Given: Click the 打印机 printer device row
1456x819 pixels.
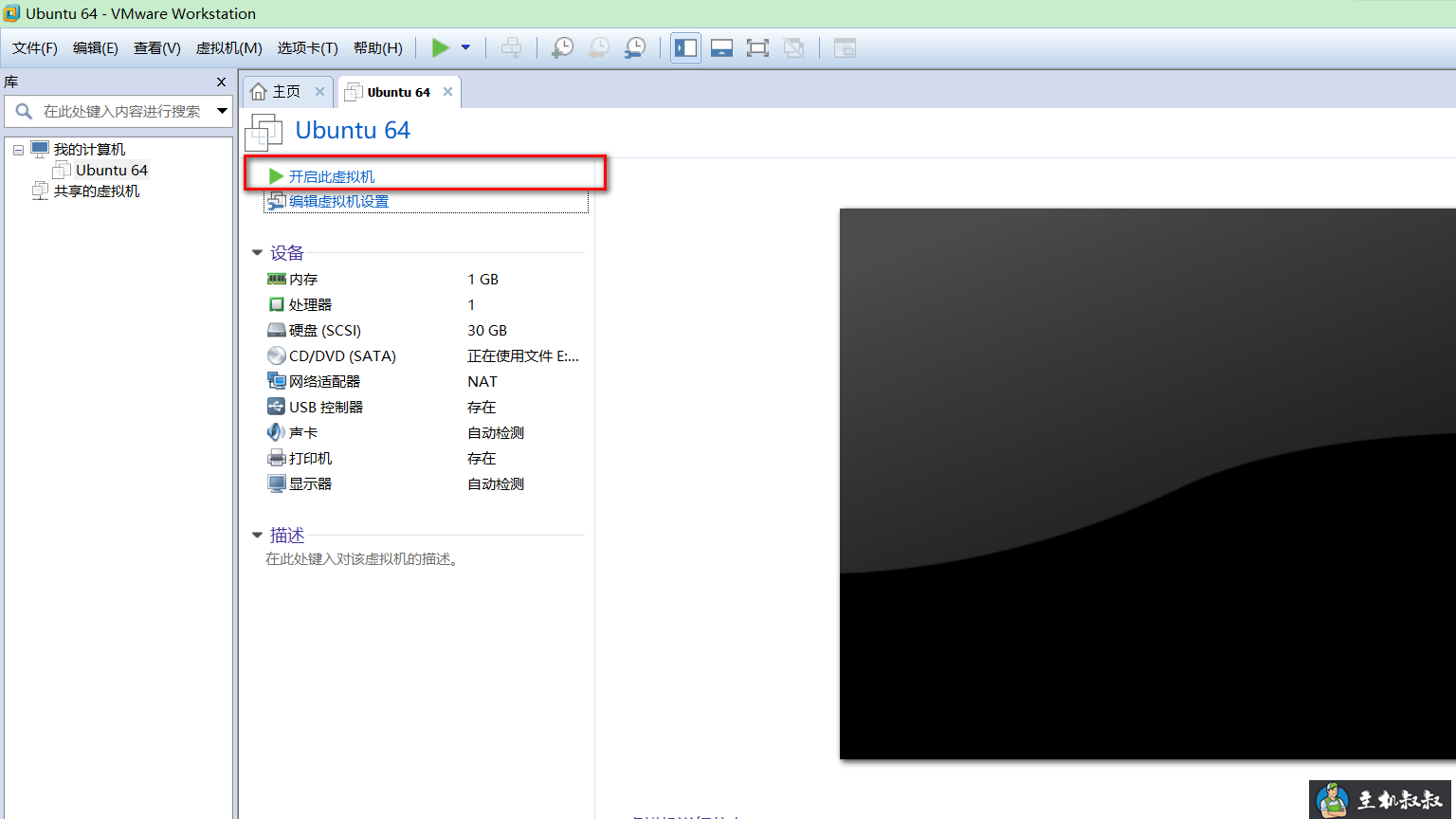Looking at the screenshot, I should pos(425,458).
